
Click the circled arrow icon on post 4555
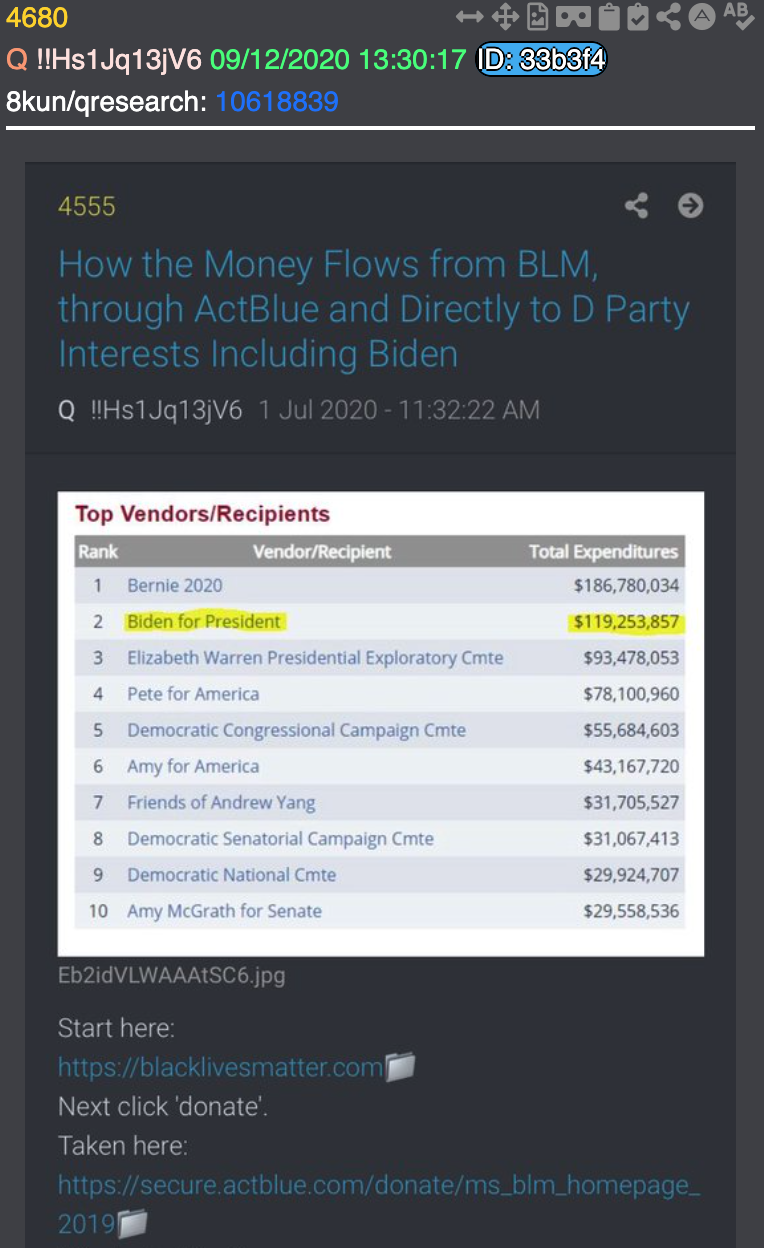click(x=690, y=206)
